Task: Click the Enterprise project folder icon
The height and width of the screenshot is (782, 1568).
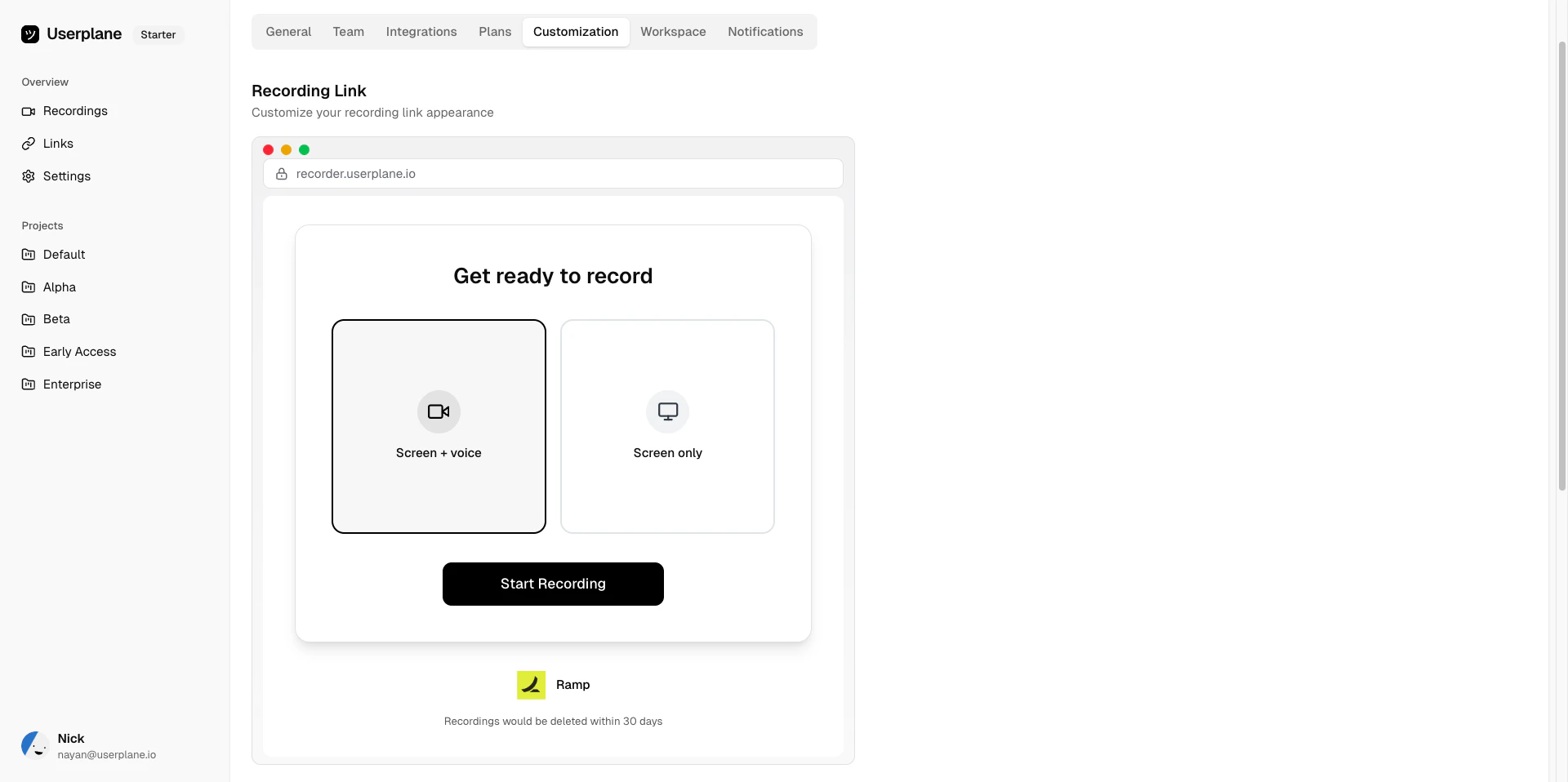Action: point(29,384)
